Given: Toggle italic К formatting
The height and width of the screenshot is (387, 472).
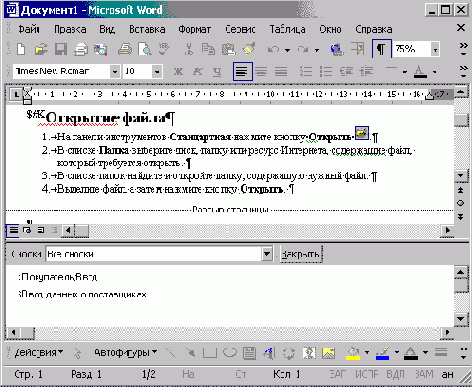Looking at the screenshot, I should pyautogui.click(x=198, y=71).
